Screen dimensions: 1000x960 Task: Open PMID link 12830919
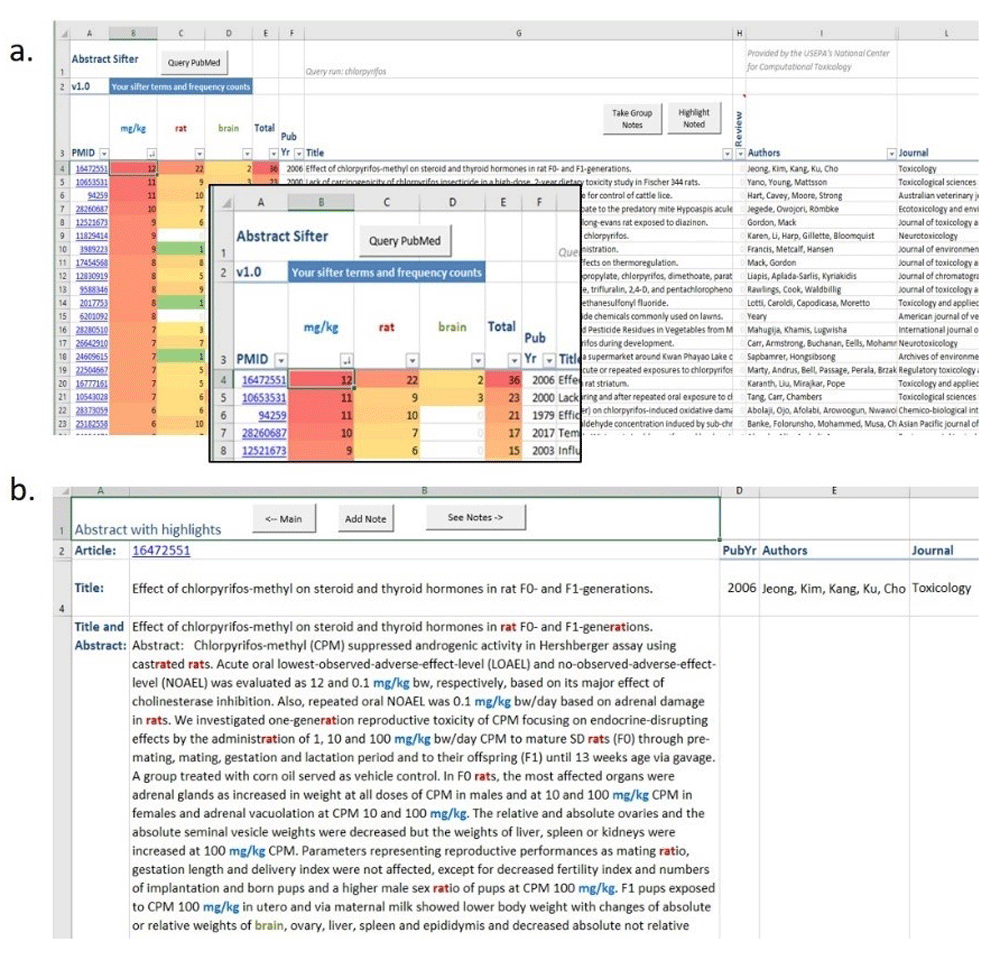pos(92,276)
